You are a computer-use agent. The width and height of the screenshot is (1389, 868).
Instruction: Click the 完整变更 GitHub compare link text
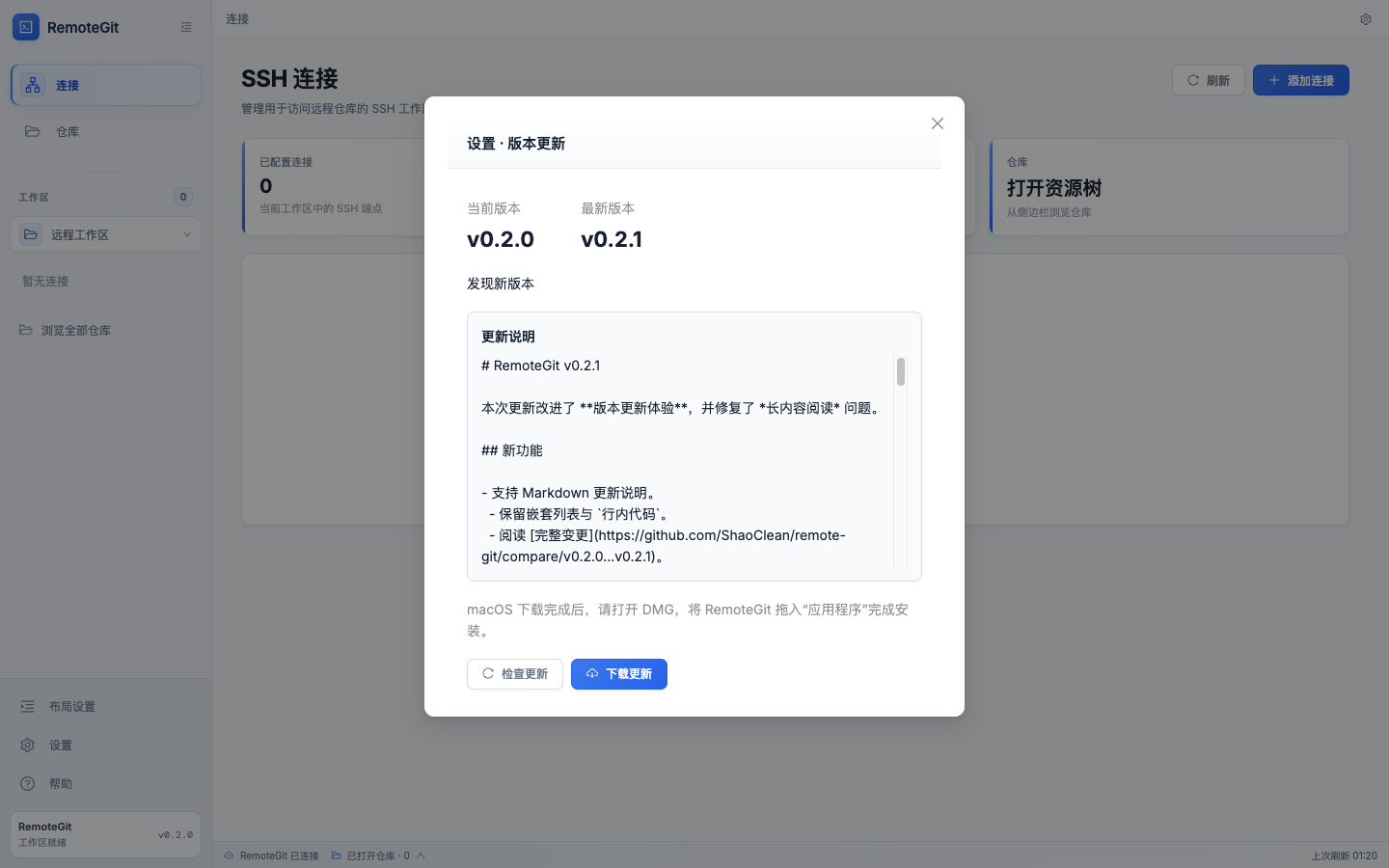664,546
